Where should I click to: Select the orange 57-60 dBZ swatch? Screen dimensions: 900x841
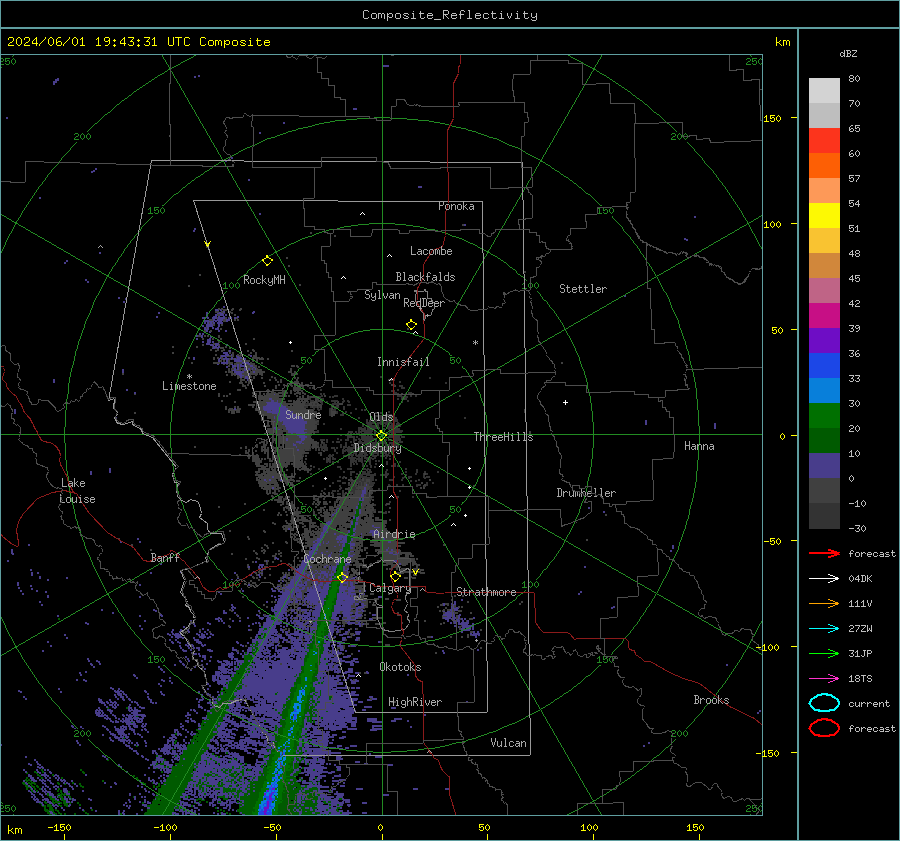click(x=824, y=166)
